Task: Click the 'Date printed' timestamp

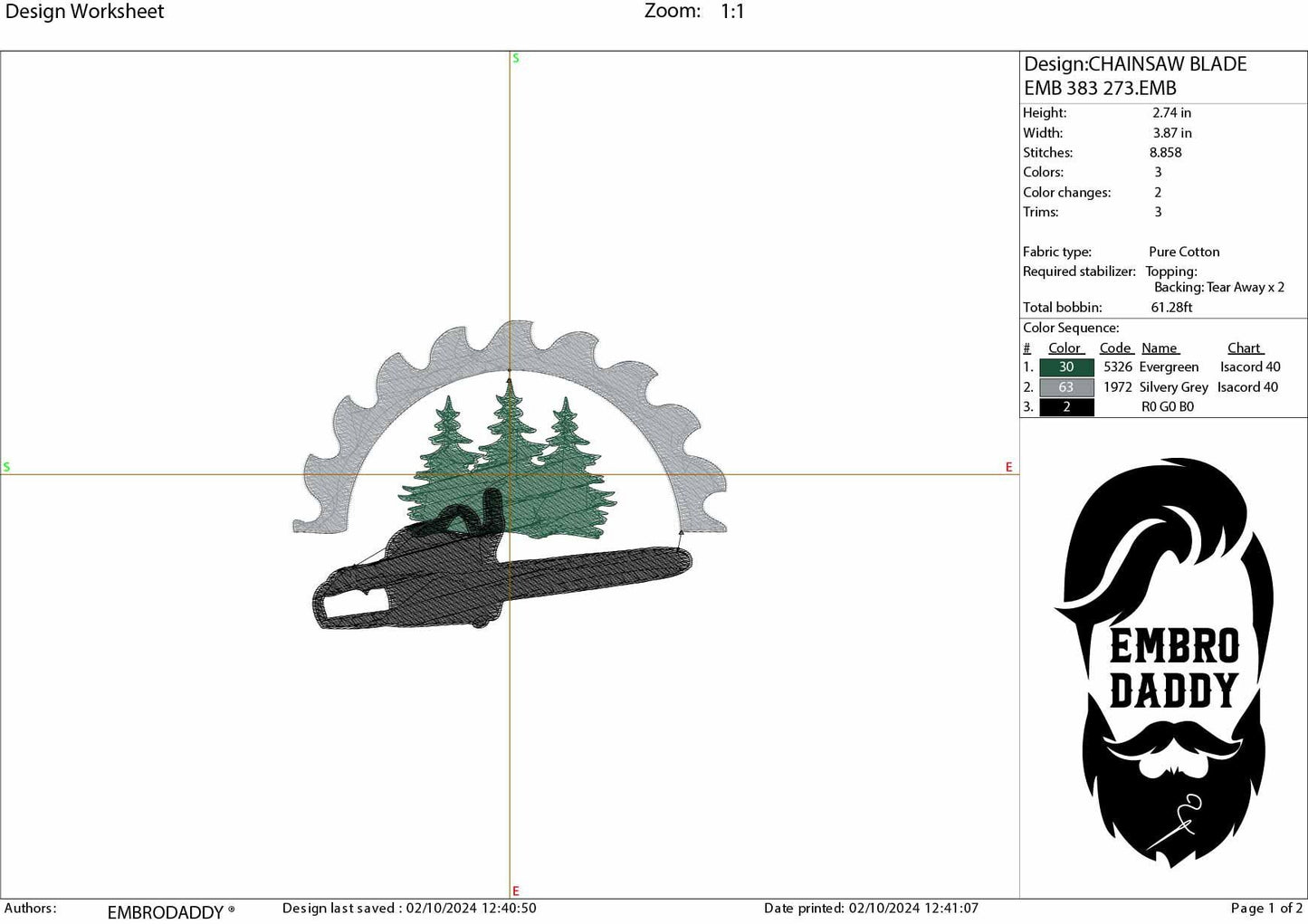Action: click(871, 909)
